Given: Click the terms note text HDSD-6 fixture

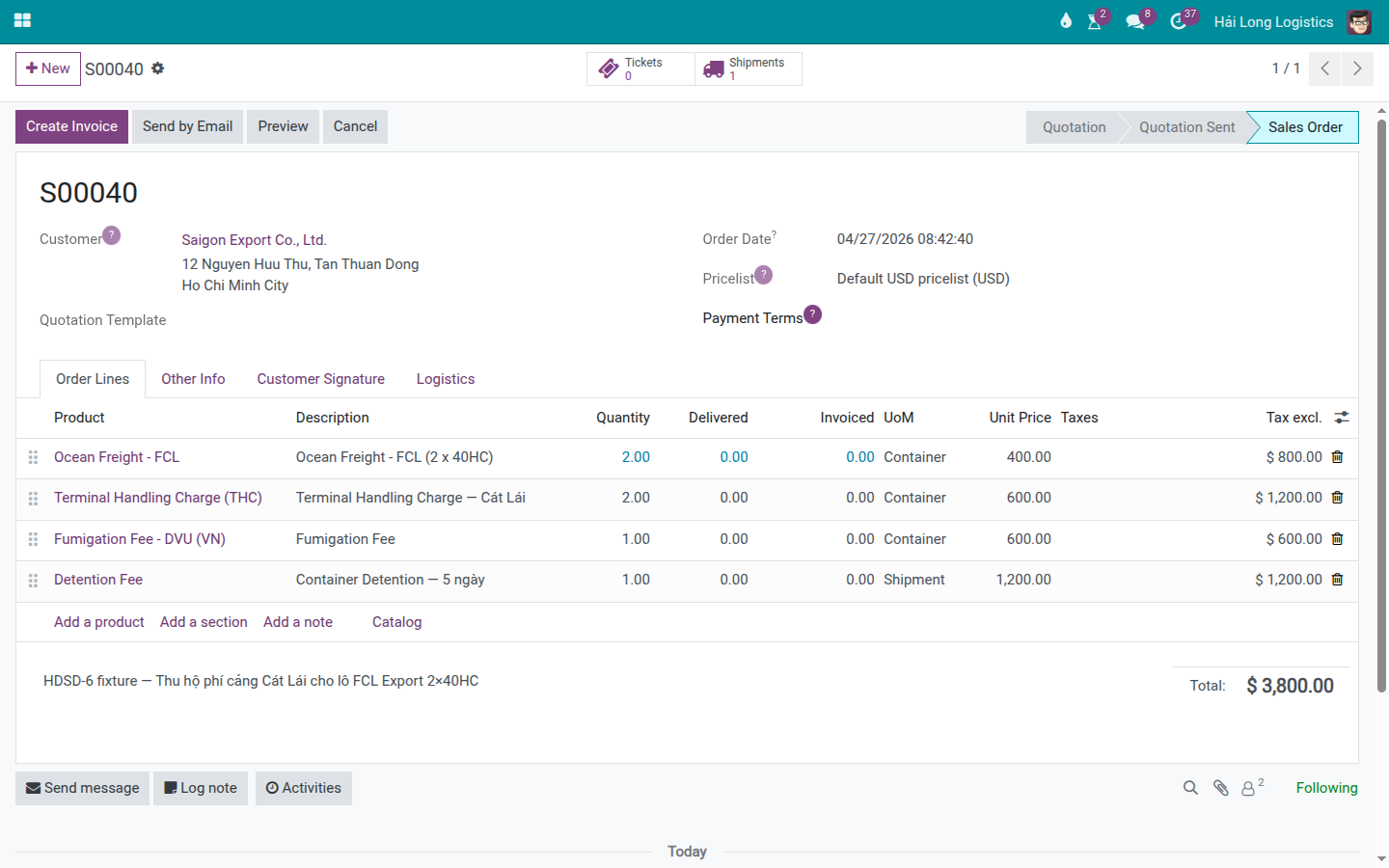Looking at the screenshot, I should pyautogui.click(x=260, y=681).
